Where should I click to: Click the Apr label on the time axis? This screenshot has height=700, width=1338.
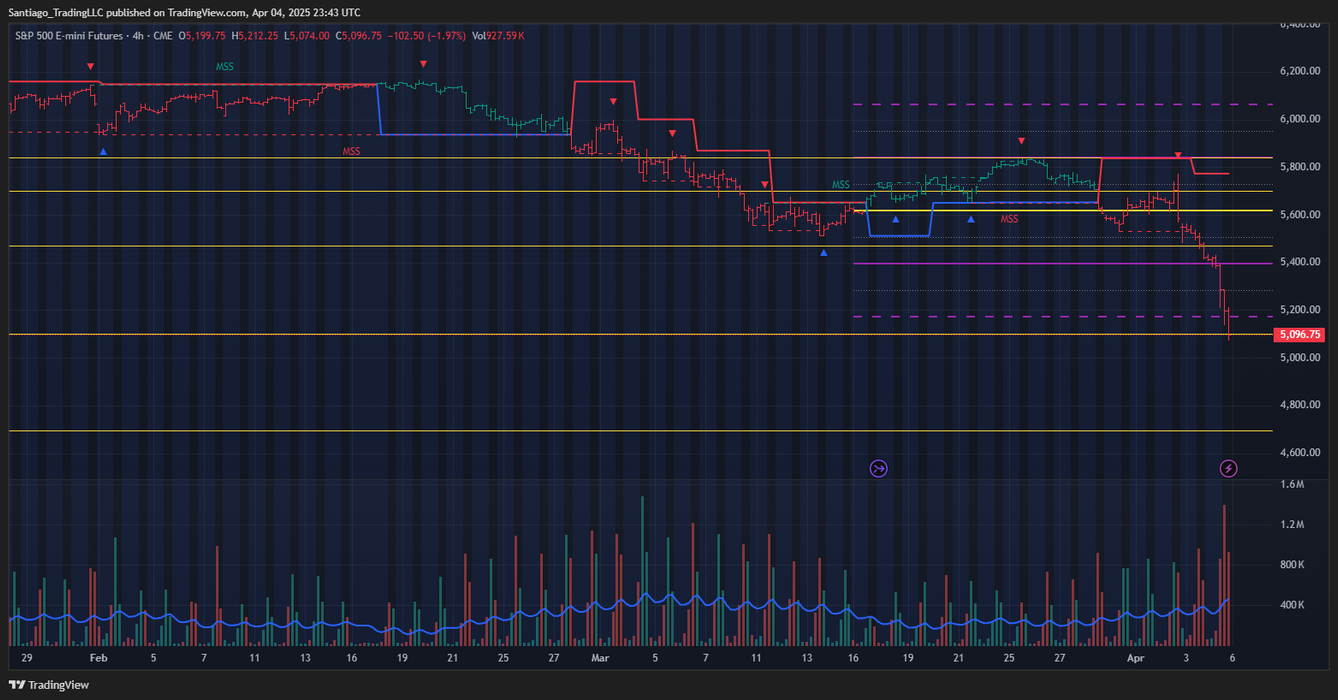click(1134, 658)
